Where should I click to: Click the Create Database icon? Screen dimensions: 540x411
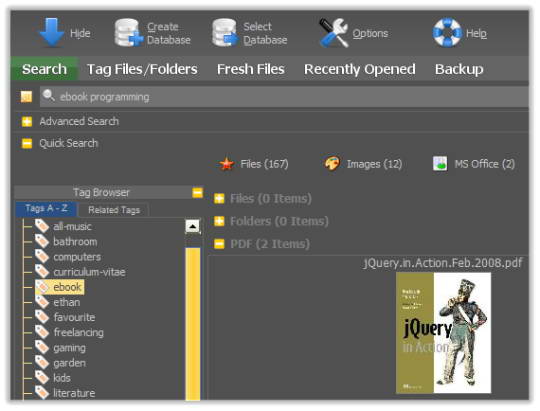[128, 33]
